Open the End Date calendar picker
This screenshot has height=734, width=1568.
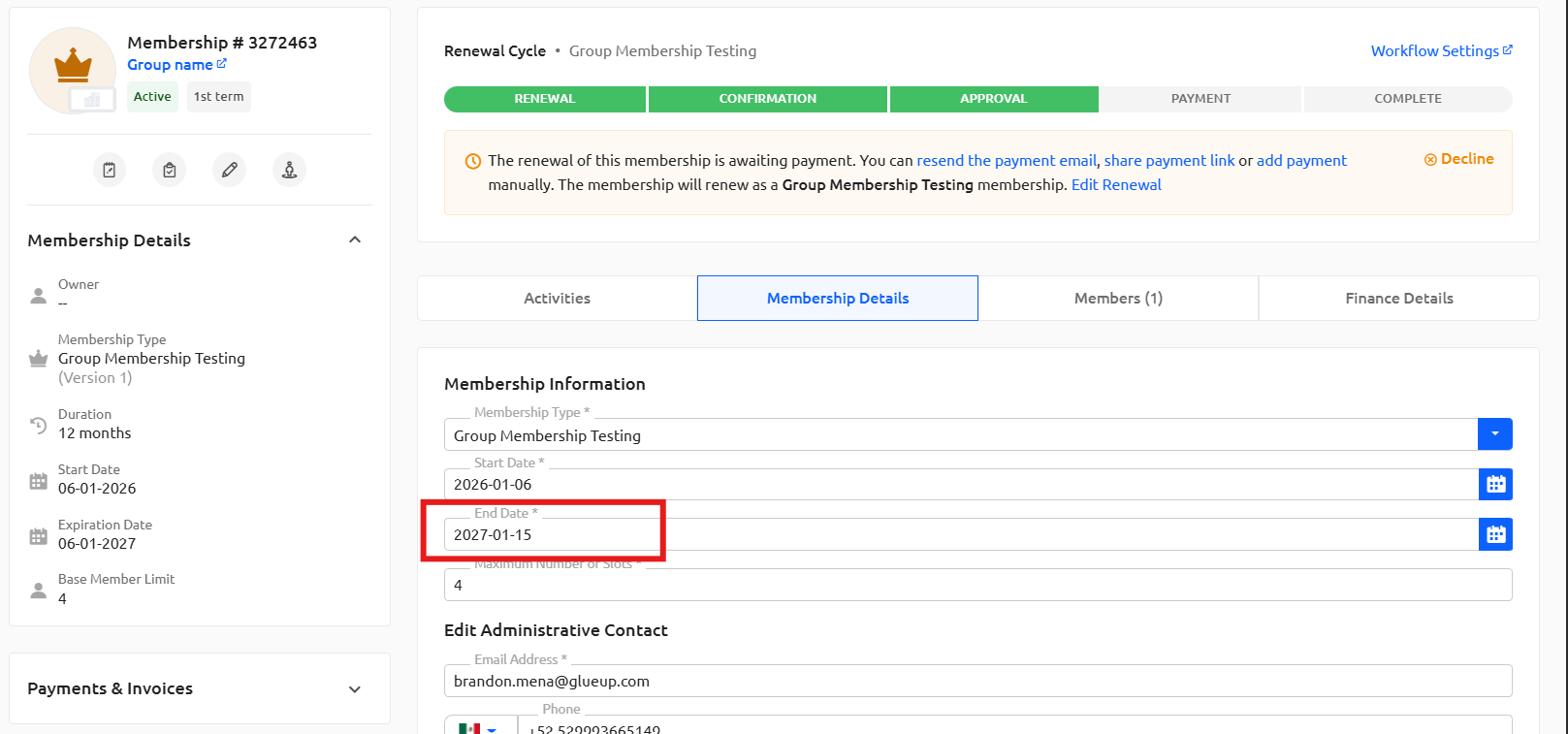coord(1495,534)
